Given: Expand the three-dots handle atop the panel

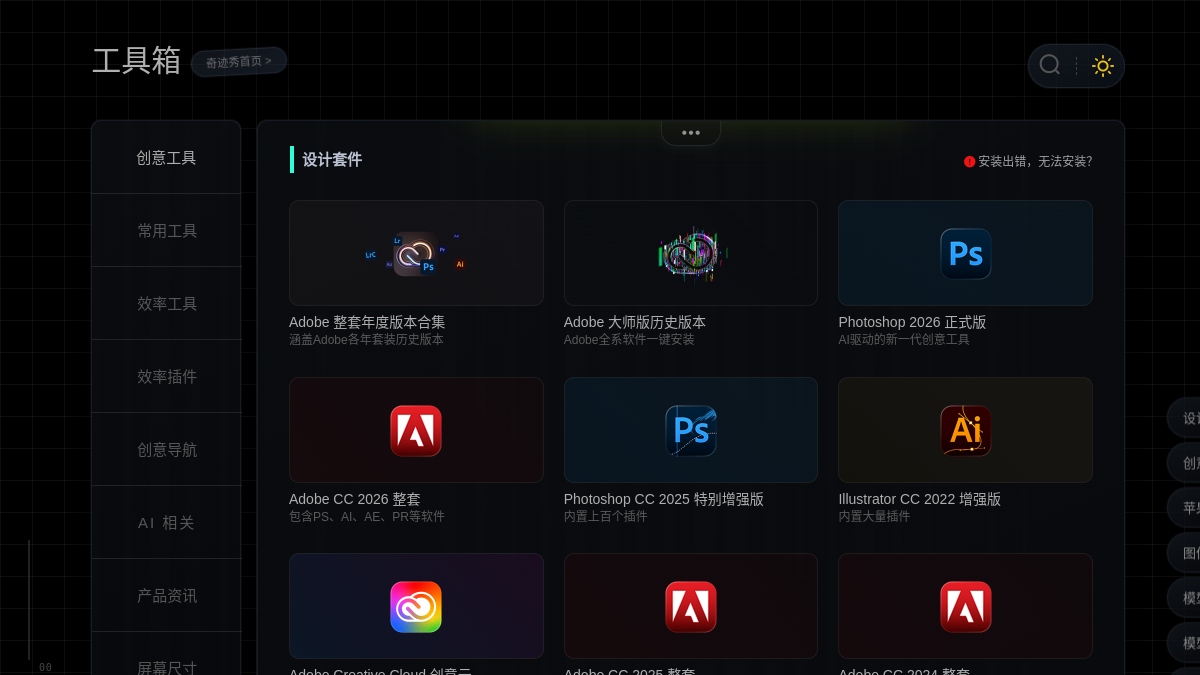Looking at the screenshot, I should (691, 133).
